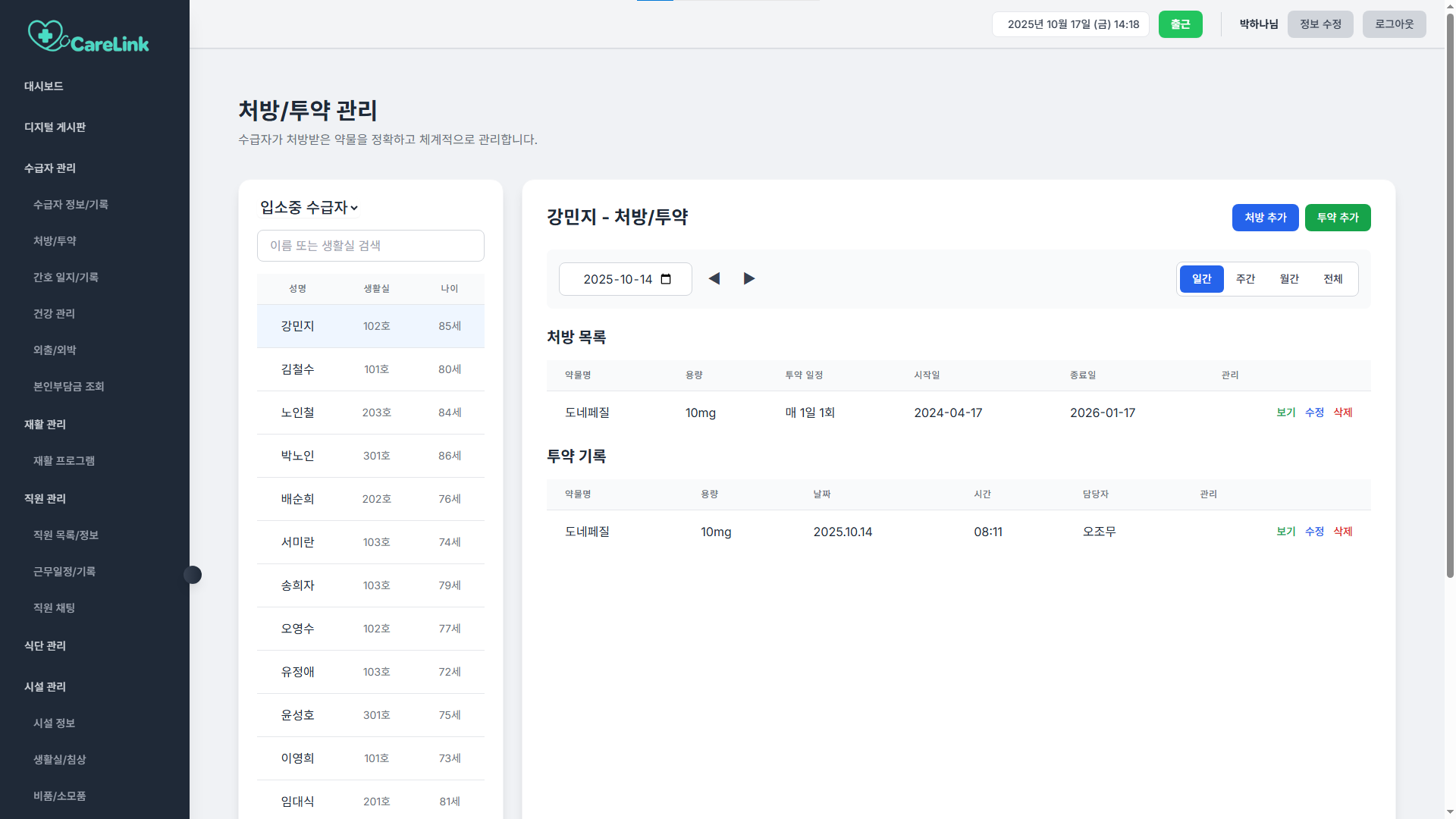Screen dimensions: 1456x819
Task: Open 근무일정/기록 sidebar item
Action: 64,572
